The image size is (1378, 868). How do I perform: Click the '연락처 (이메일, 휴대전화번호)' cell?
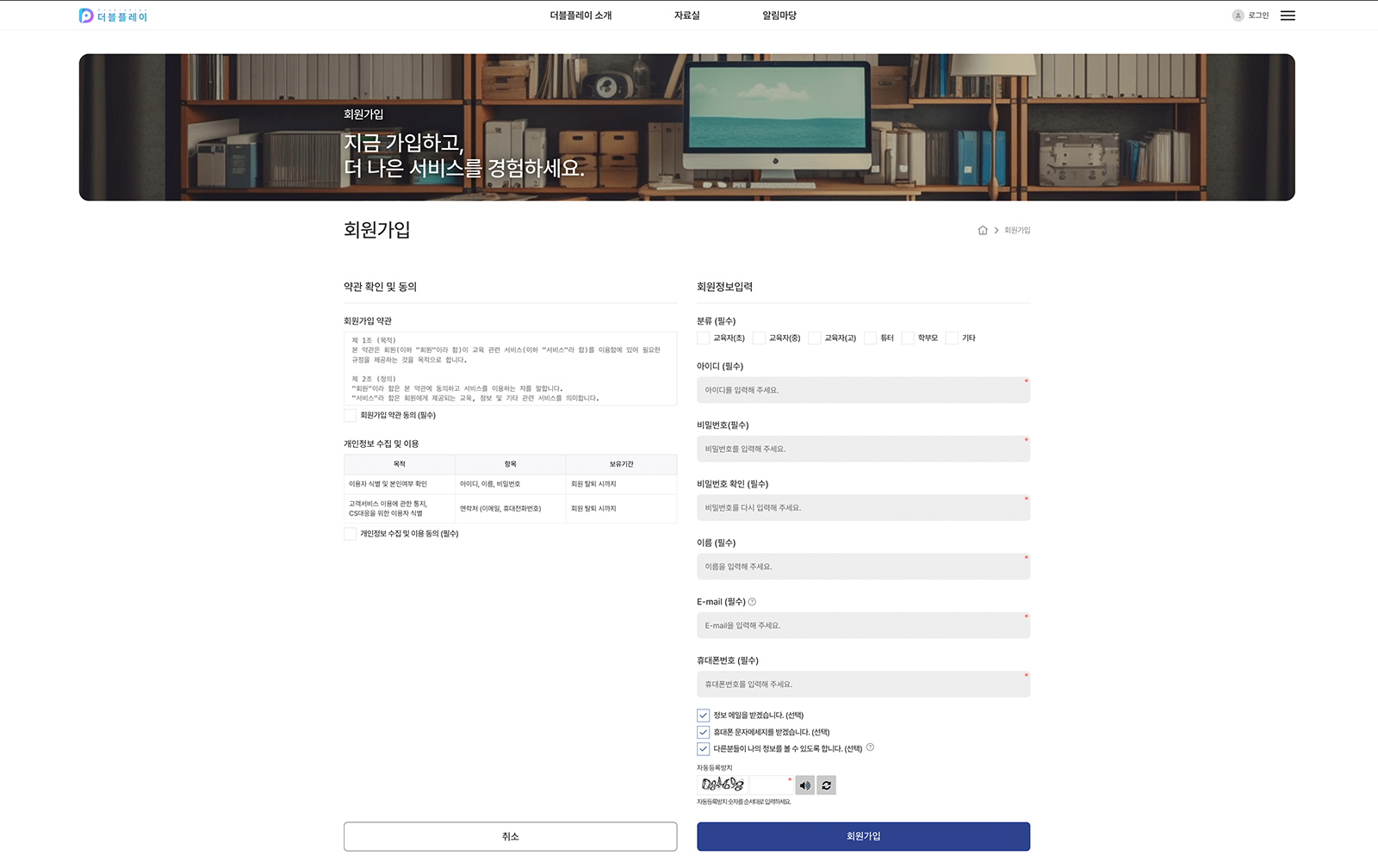[x=510, y=509]
